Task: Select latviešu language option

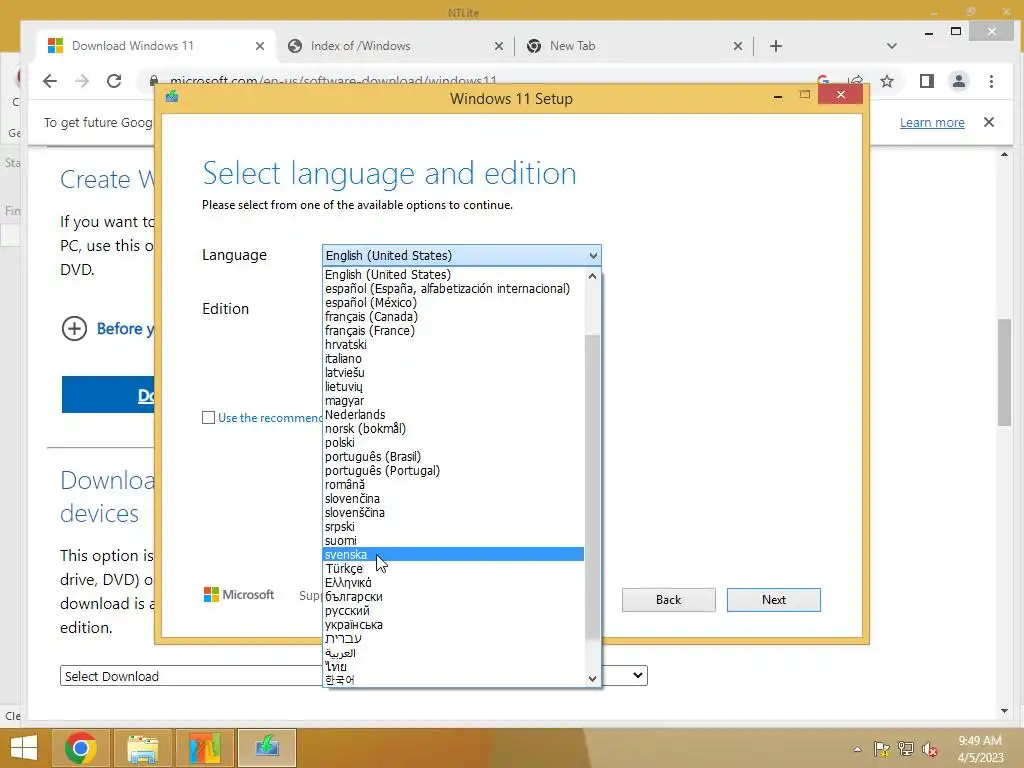Action: click(454, 373)
